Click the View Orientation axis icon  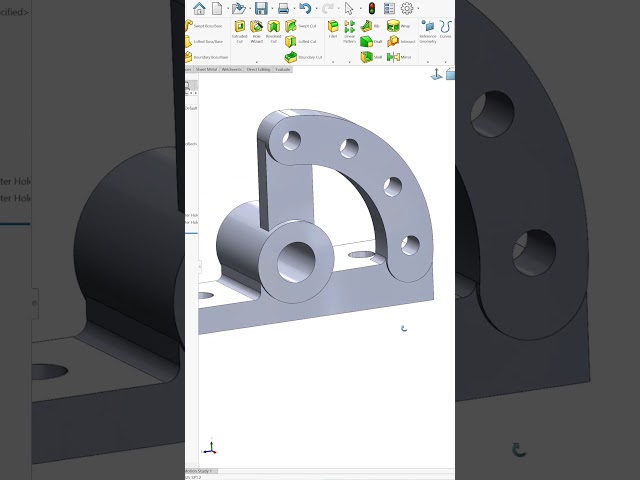click(437, 74)
